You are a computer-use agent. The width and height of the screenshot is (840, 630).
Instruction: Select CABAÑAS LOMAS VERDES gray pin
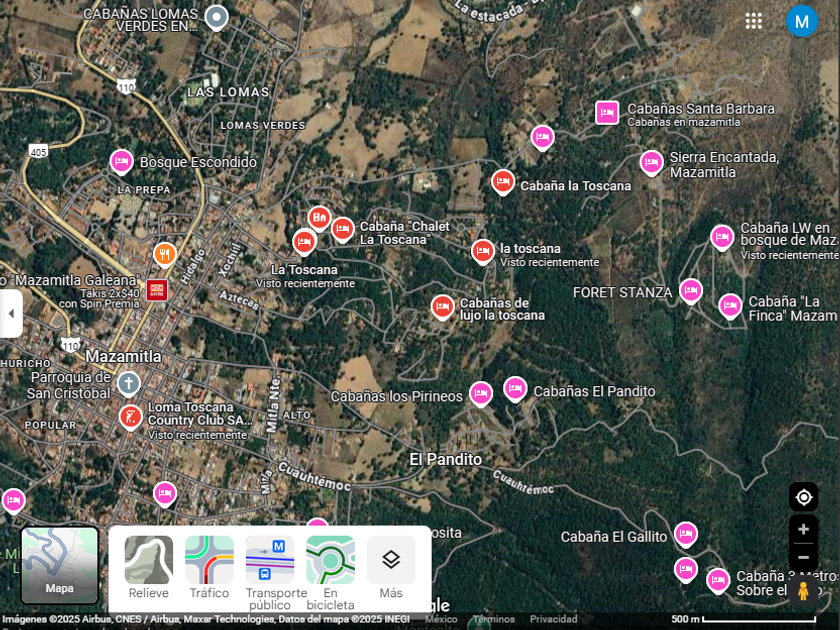216,18
